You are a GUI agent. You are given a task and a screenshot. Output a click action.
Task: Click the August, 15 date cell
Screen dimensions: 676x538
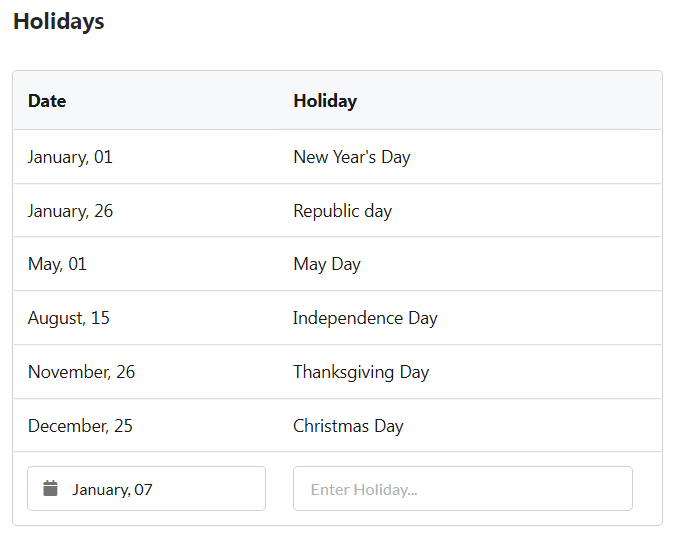pyautogui.click(x=69, y=318)
